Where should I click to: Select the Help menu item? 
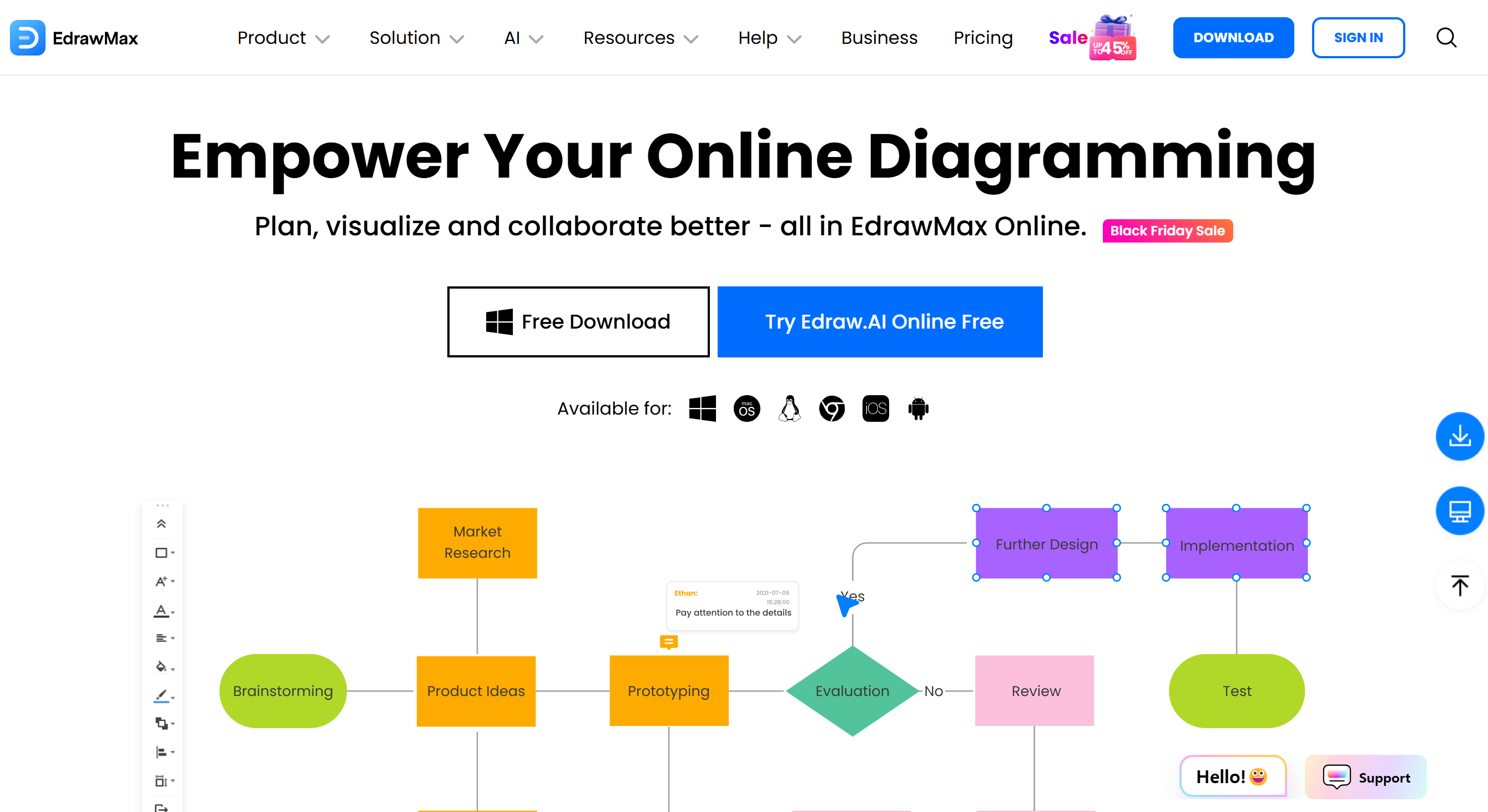tap(770, 37)
